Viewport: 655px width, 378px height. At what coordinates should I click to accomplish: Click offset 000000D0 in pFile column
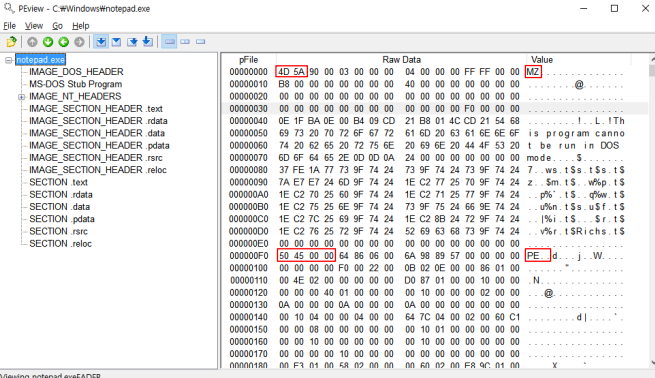tap(248, 231)
